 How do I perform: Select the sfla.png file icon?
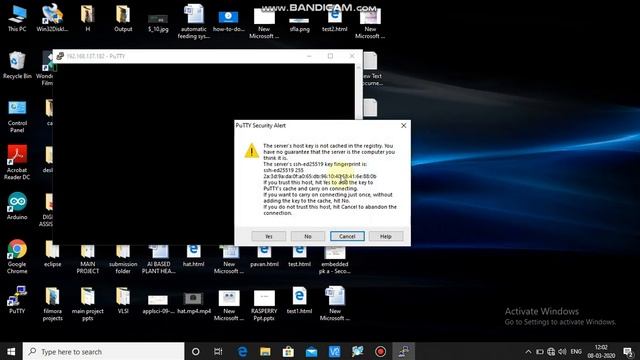pos(299,24)
